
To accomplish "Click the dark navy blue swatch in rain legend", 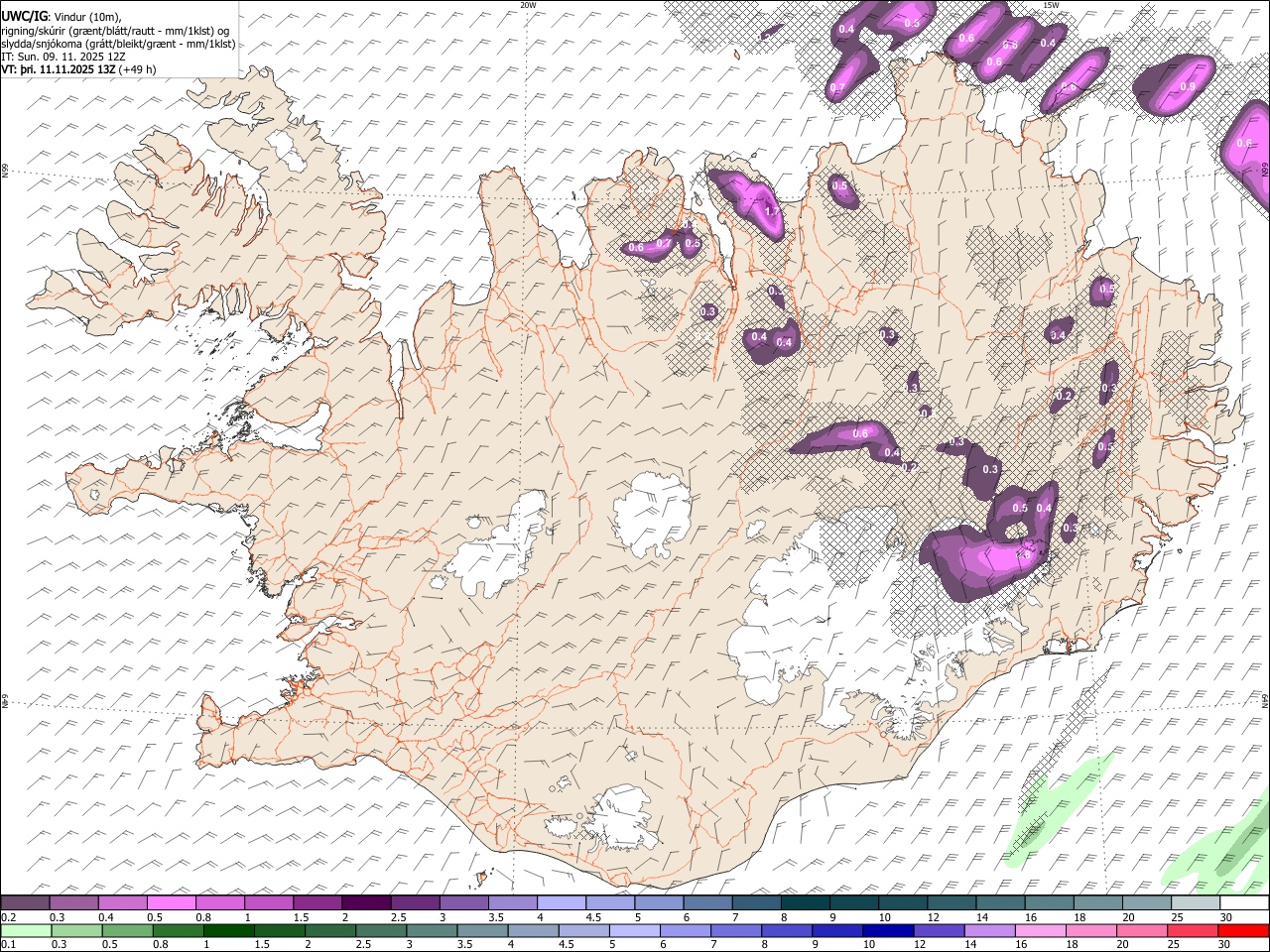I will pos(887,930).
